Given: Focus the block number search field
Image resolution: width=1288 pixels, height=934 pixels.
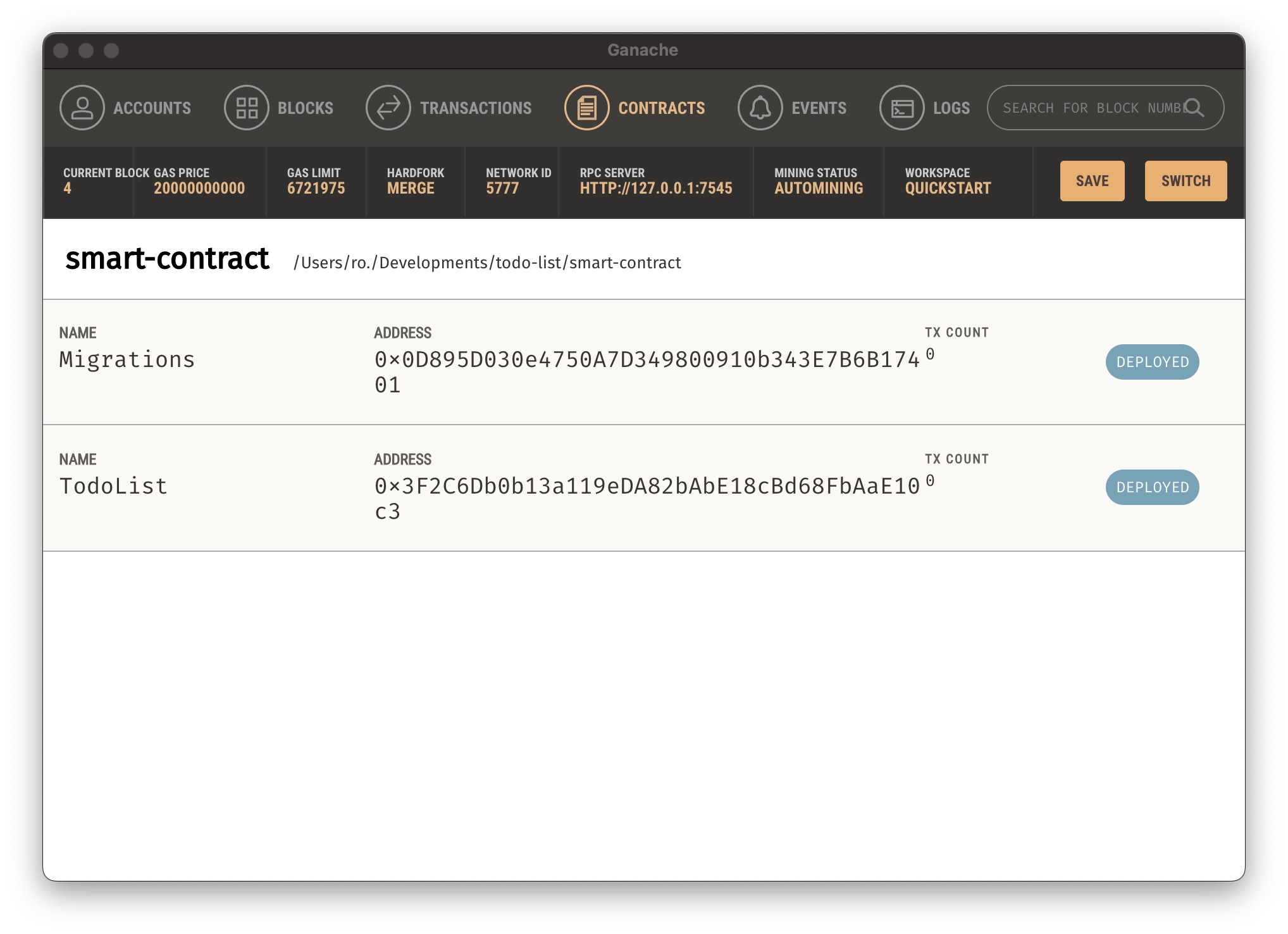Looking at the screenshot, I should pos(1091,108).
